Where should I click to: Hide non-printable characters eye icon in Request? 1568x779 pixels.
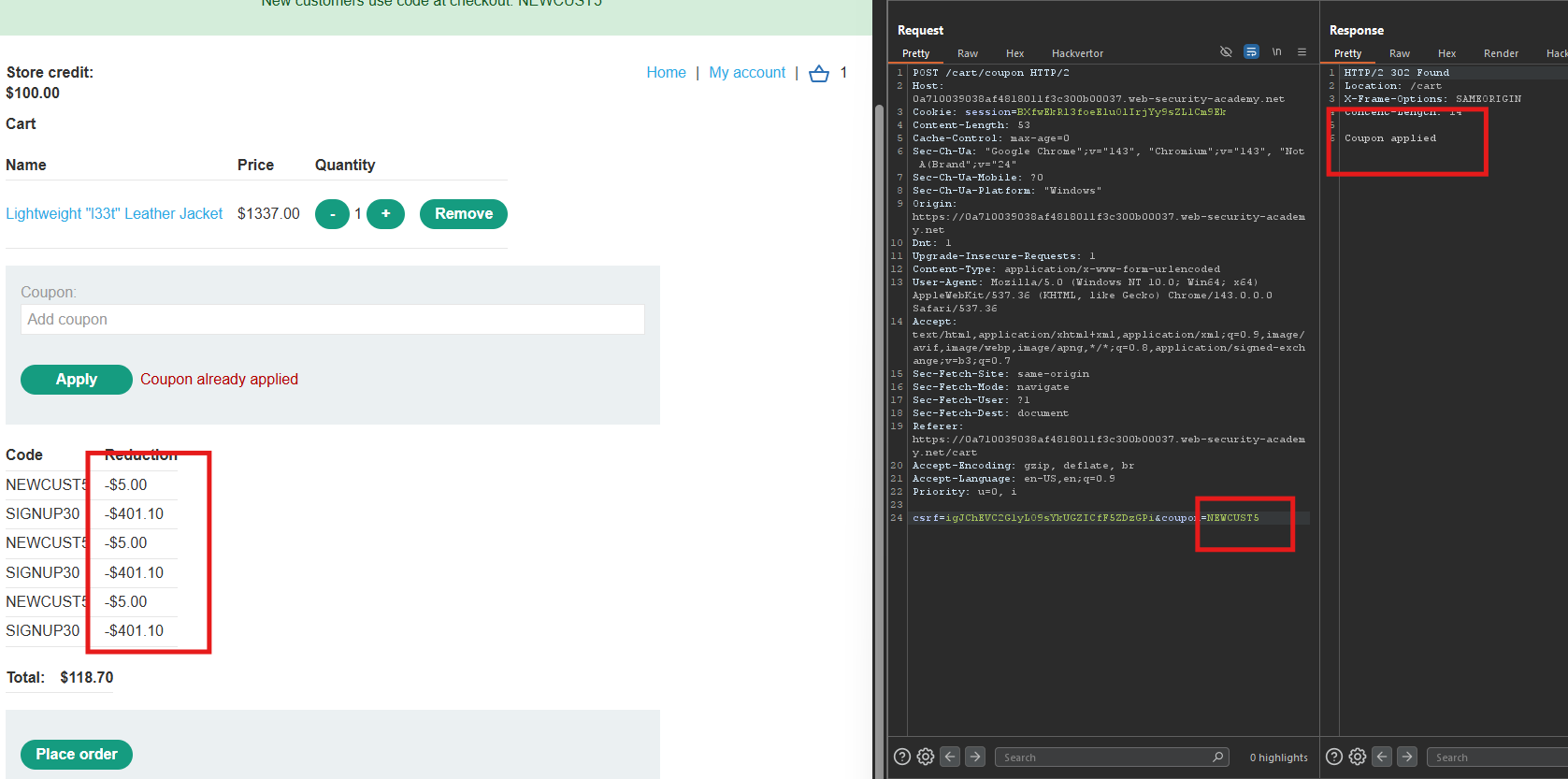coord(1226,52)
